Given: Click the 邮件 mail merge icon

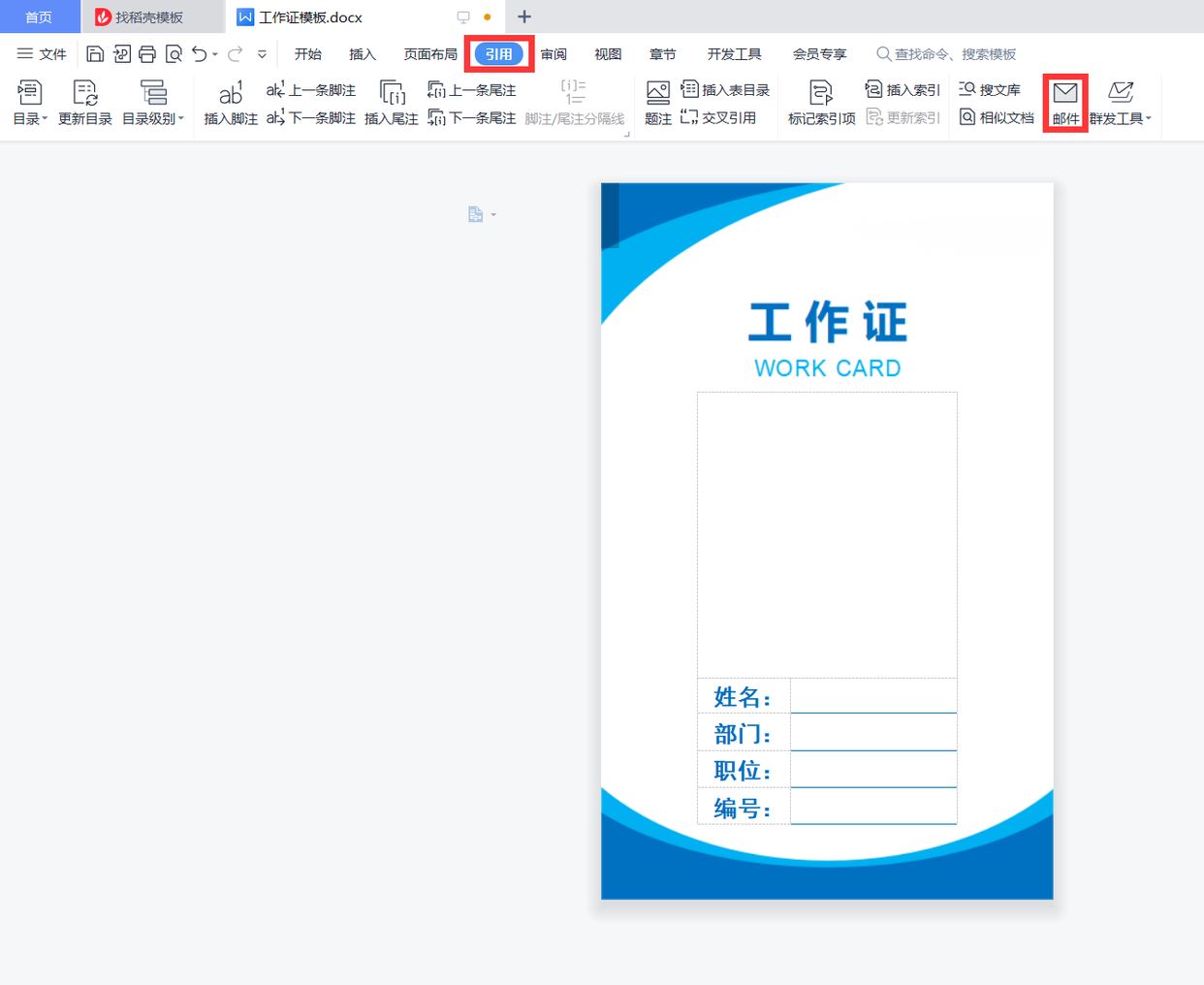Looking at the screenshot, I should click(1065, 104).
